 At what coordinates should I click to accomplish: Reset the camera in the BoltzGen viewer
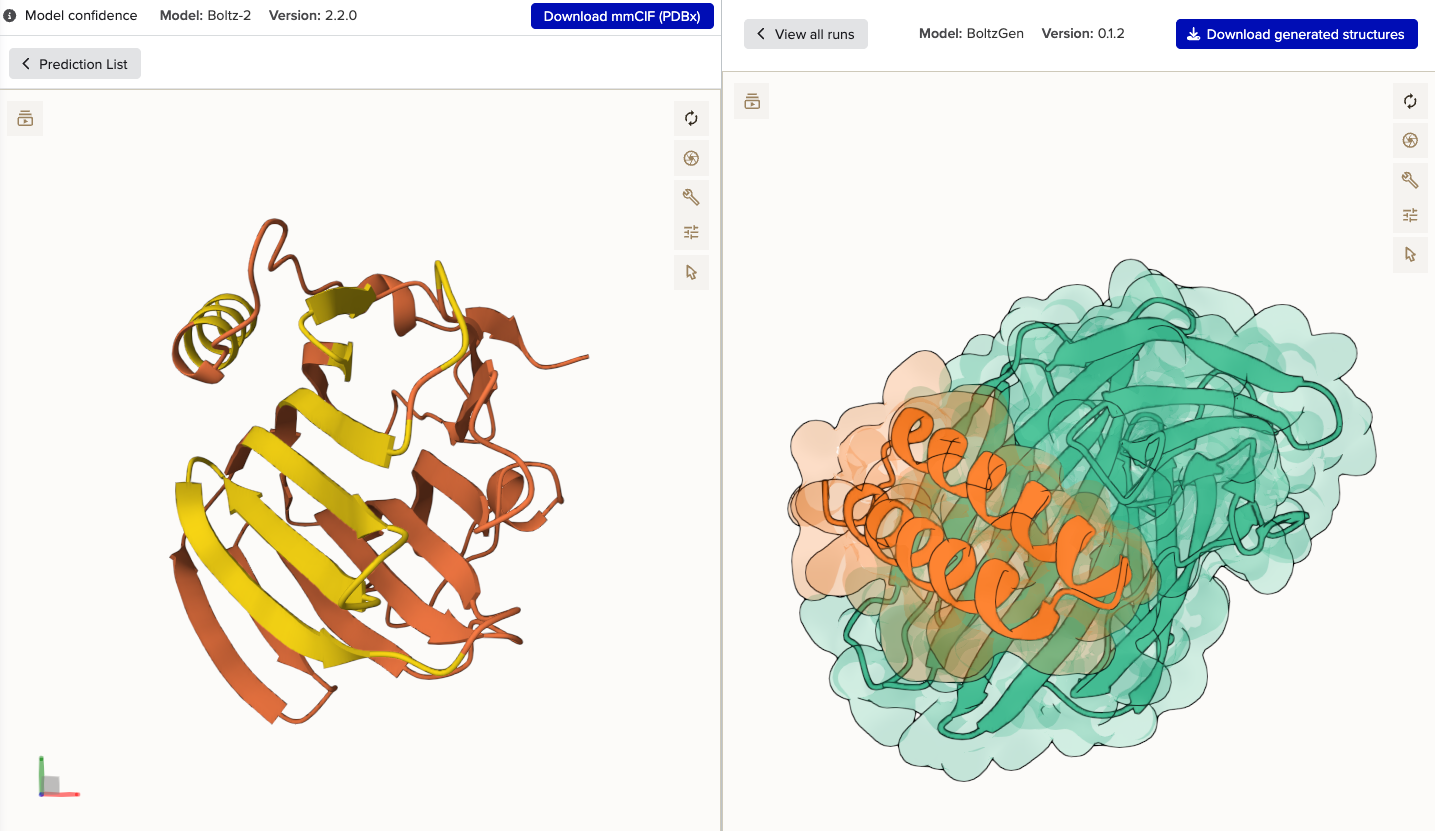tap(1410, 101)
